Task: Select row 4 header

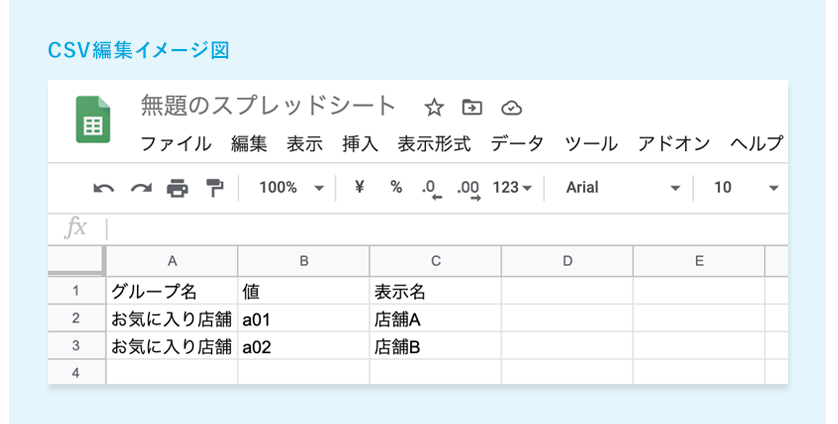Action: coord(76,373)
